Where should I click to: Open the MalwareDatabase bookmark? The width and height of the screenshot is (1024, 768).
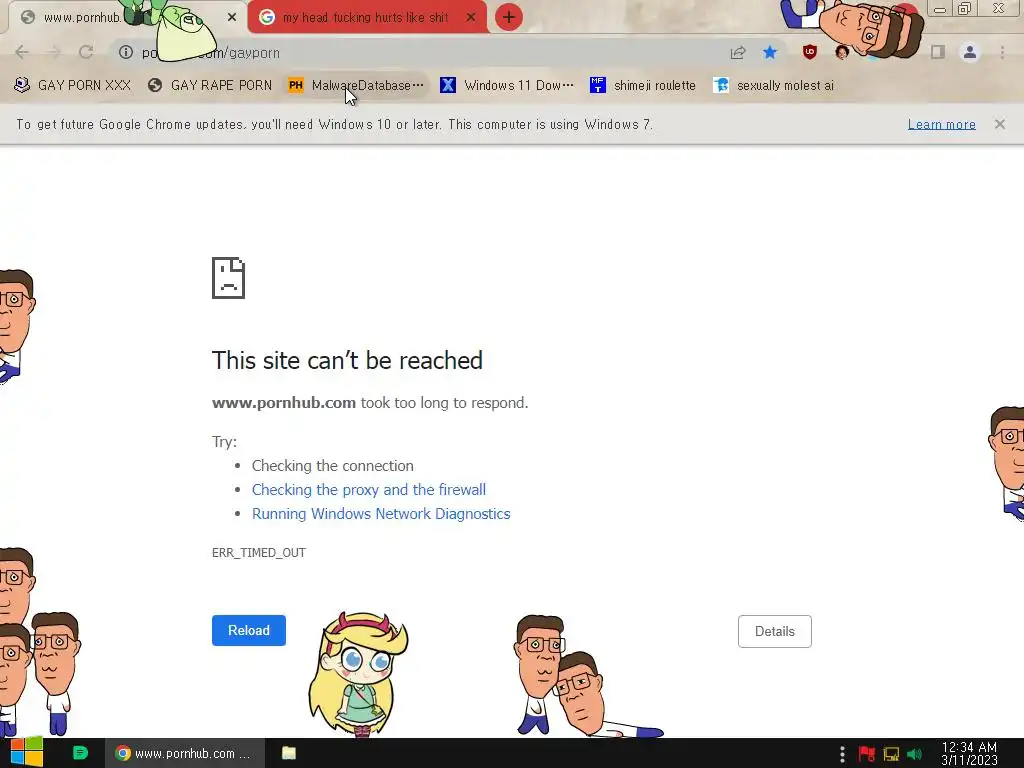[x=357, y=85]
